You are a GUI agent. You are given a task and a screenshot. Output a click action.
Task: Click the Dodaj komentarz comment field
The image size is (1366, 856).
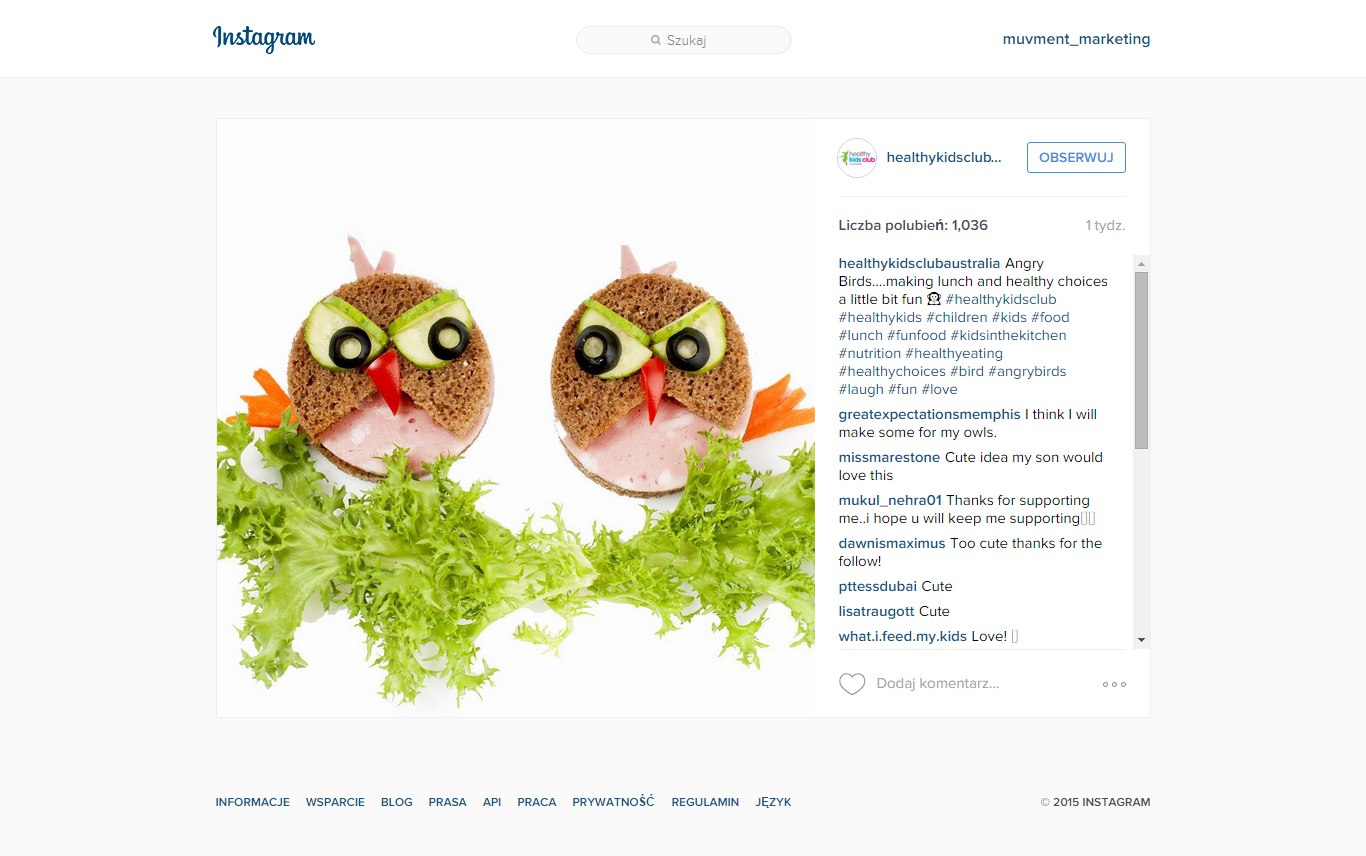tap(980, 684)
